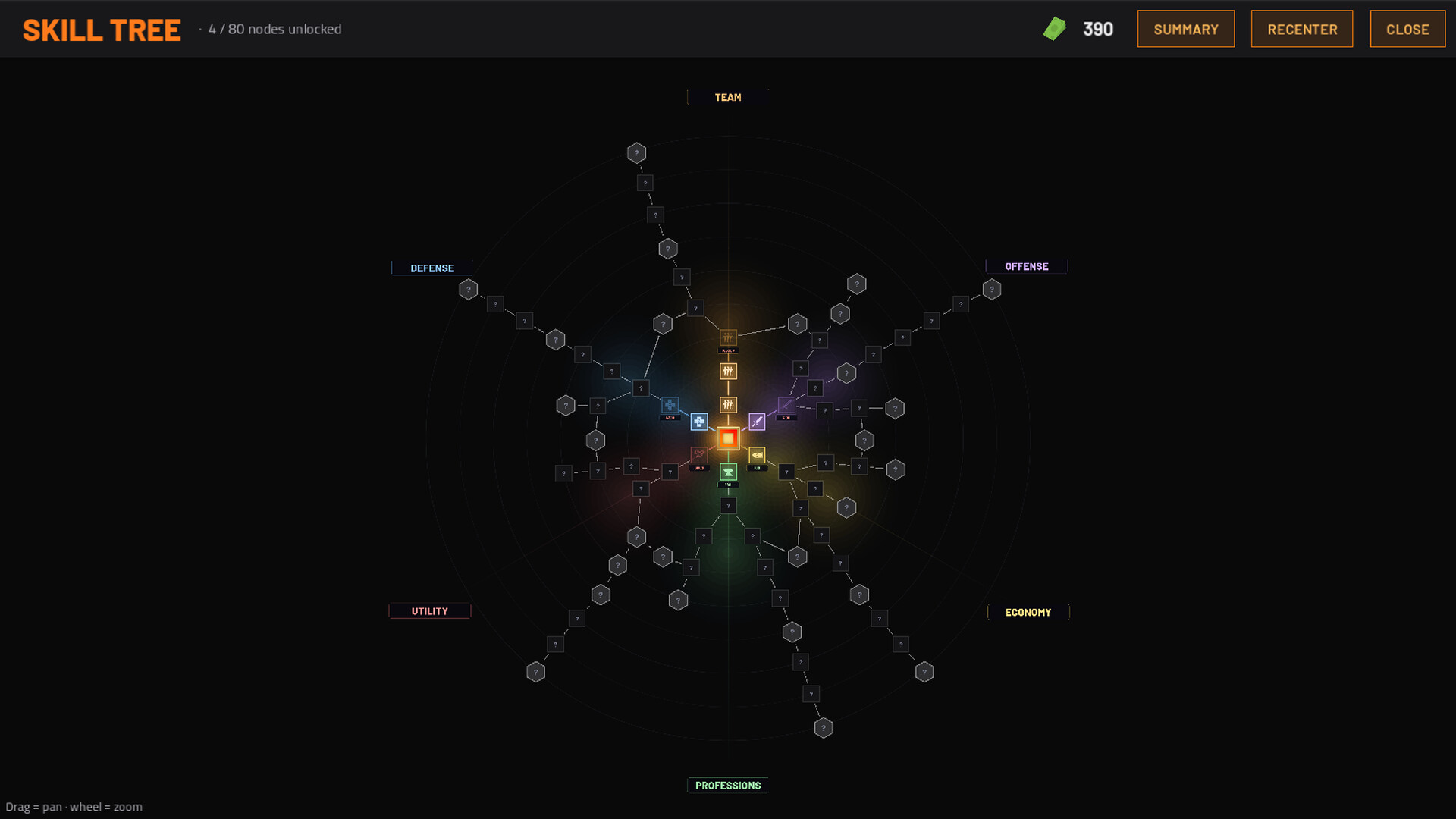Click the green currency tag icon

[x=1054, y=29]
